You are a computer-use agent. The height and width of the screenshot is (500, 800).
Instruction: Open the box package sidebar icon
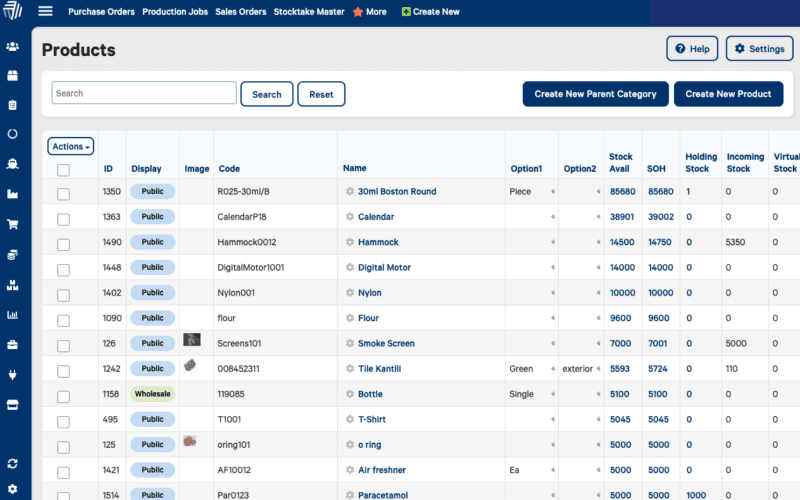tap(12, 76)
